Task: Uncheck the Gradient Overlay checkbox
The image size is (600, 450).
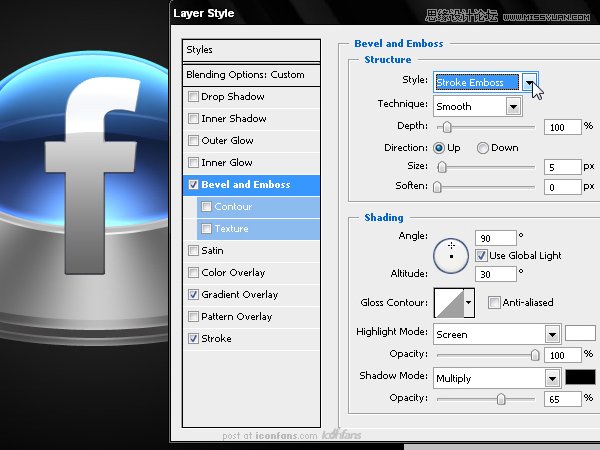Action: tap(193, 295)
